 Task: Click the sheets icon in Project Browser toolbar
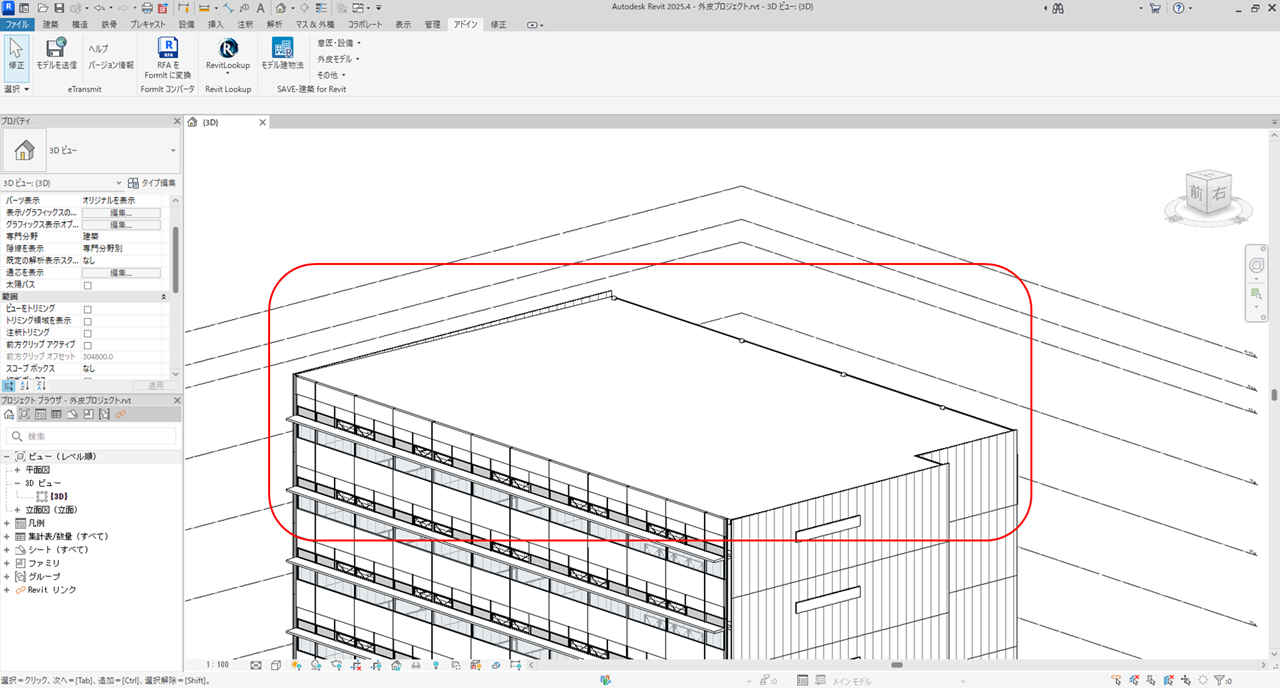click(x=73, y=413)
